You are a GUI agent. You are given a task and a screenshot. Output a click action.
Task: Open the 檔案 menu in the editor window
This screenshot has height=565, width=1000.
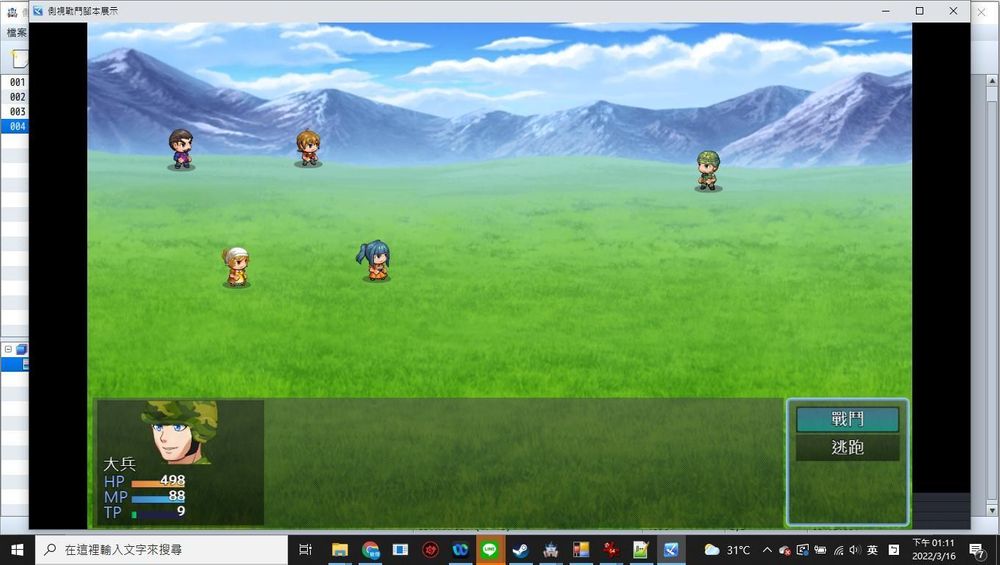click(x=16, y=32)
